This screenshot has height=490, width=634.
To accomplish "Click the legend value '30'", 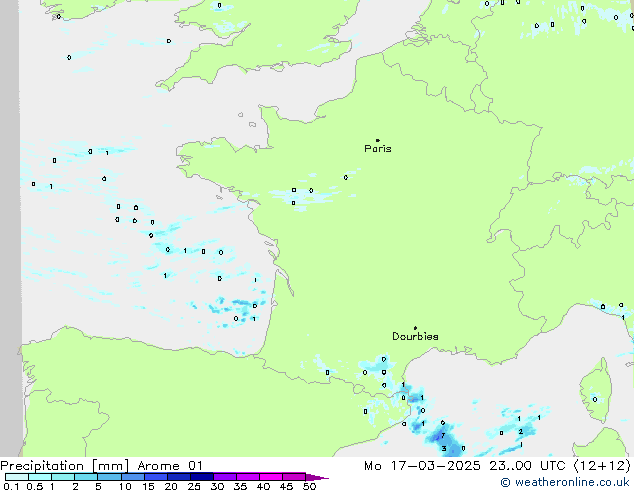I will 217,486.
